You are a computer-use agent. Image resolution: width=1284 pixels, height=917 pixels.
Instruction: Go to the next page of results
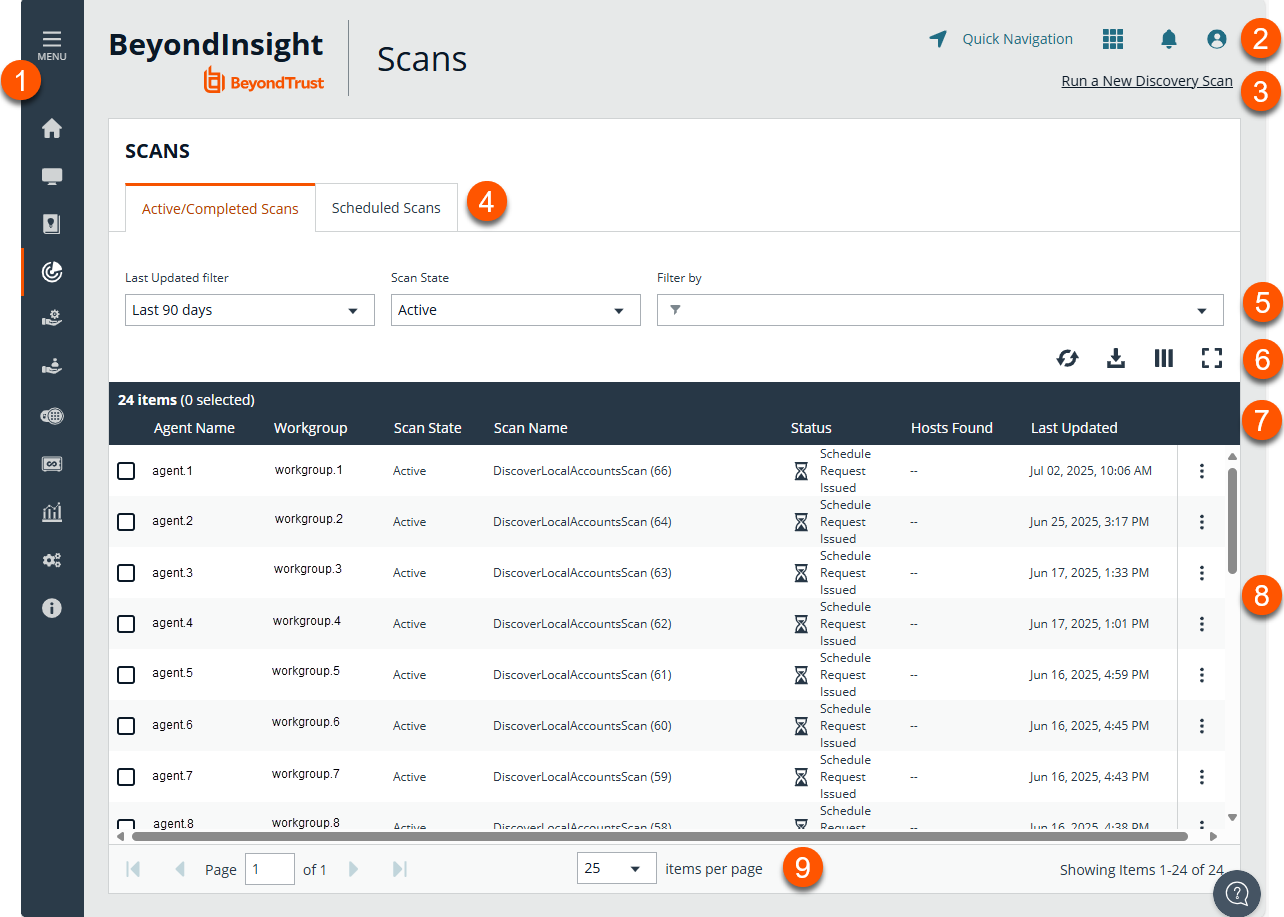click(x=353, y=869)
